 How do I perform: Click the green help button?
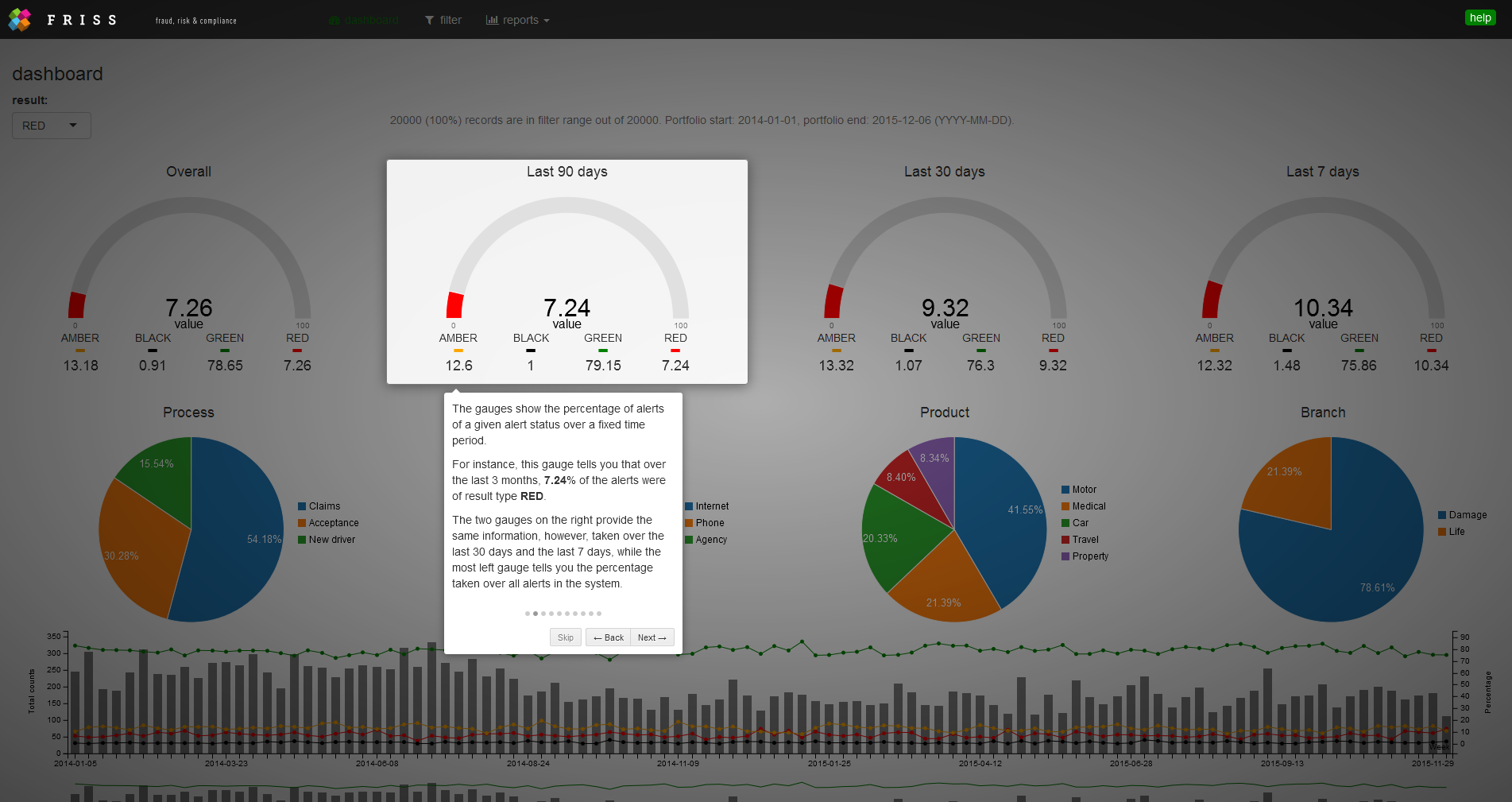1479,17
